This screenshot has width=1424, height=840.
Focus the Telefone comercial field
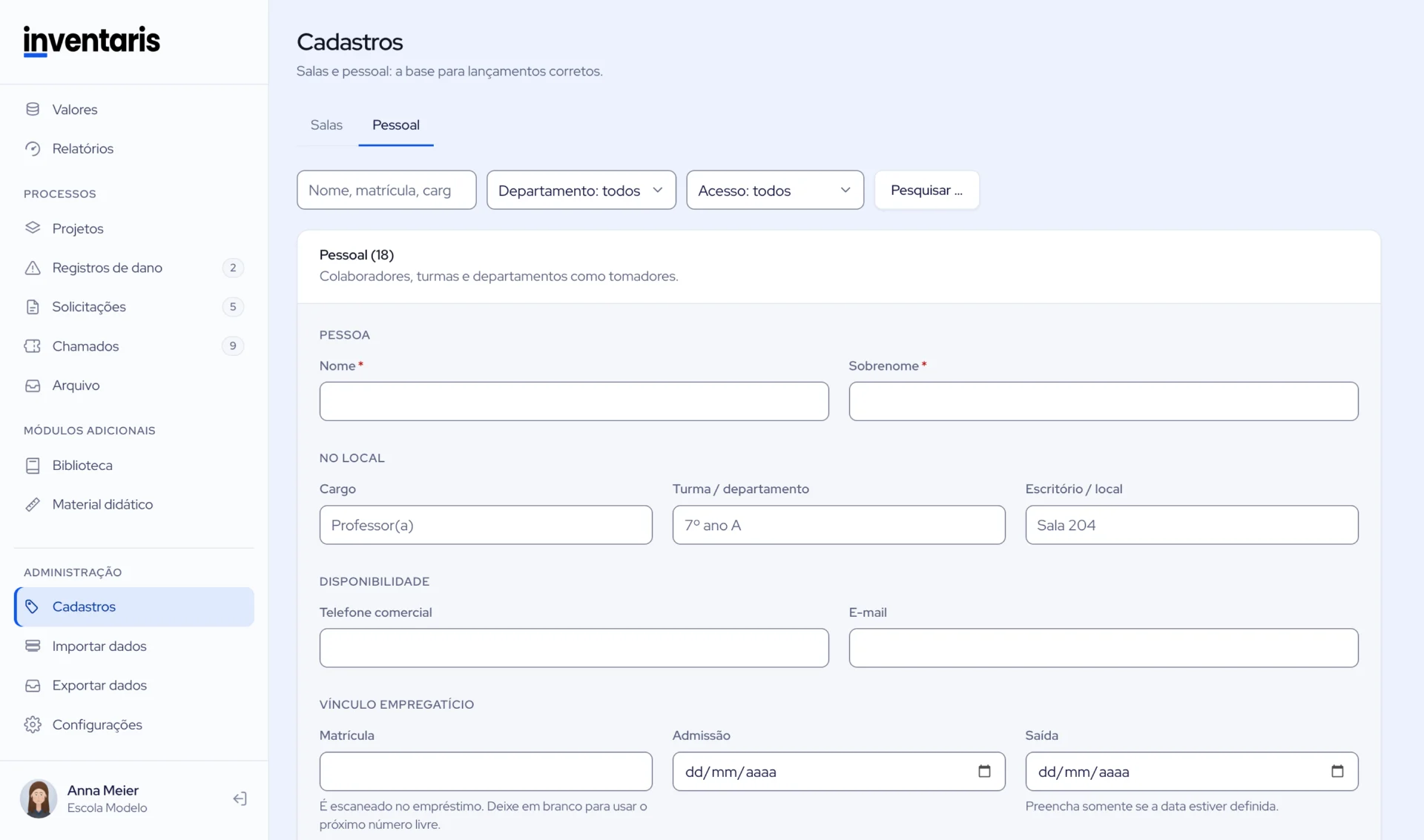pos(574,648)
